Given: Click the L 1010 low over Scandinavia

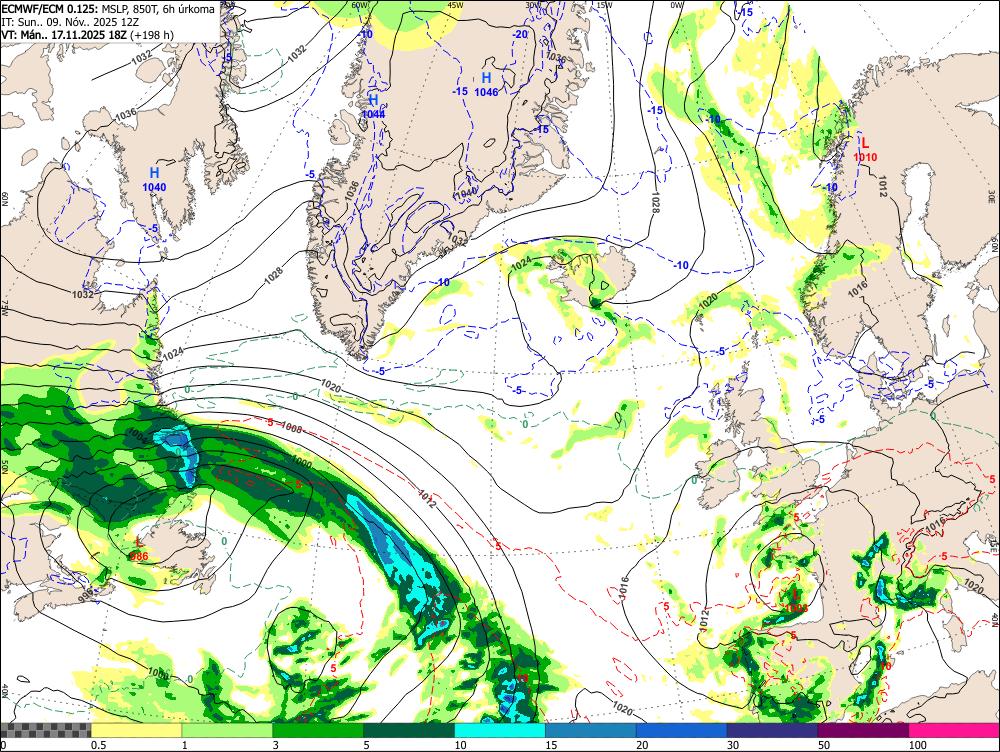Looking at the screenshot, I should click(865, 150).
